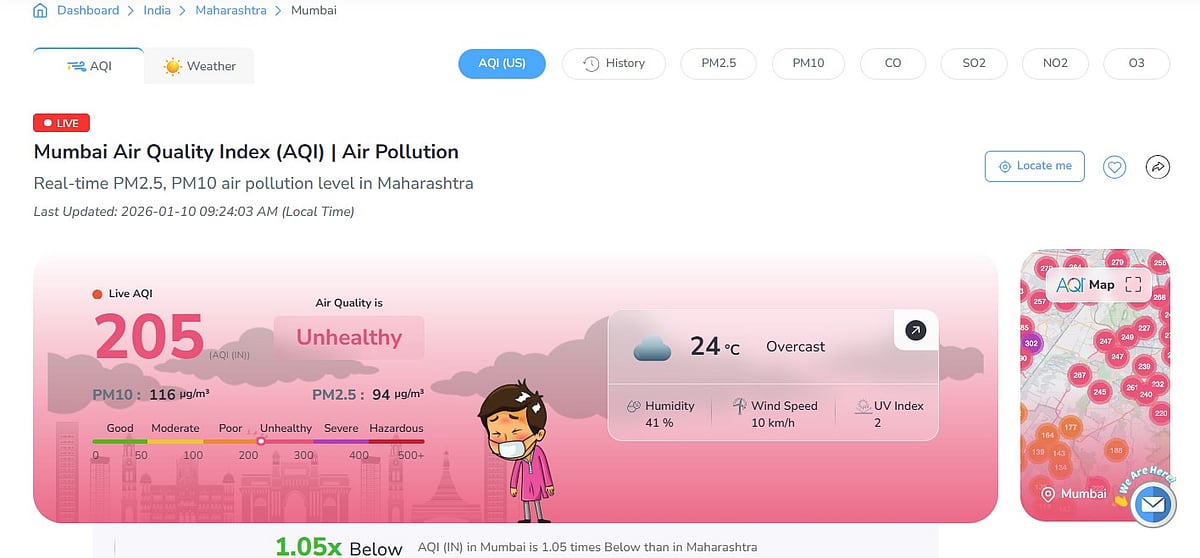Image resolution: width=1200 pixels, height=558 pixels.
Task: Click the AQI scale marker at Unhealthy
Action: pos(261,441)
